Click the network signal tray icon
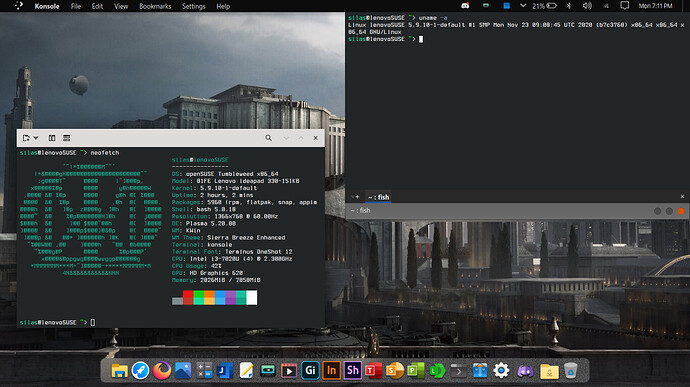 coord(606,6)
